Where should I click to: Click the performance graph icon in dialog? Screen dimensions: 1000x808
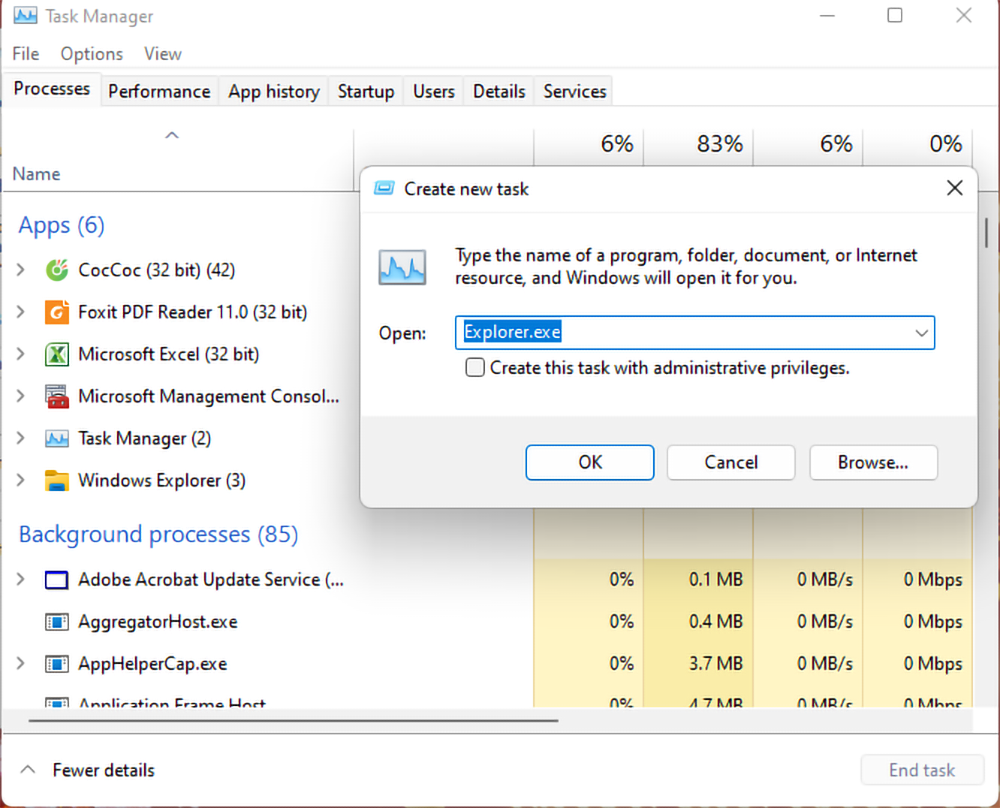402,267
